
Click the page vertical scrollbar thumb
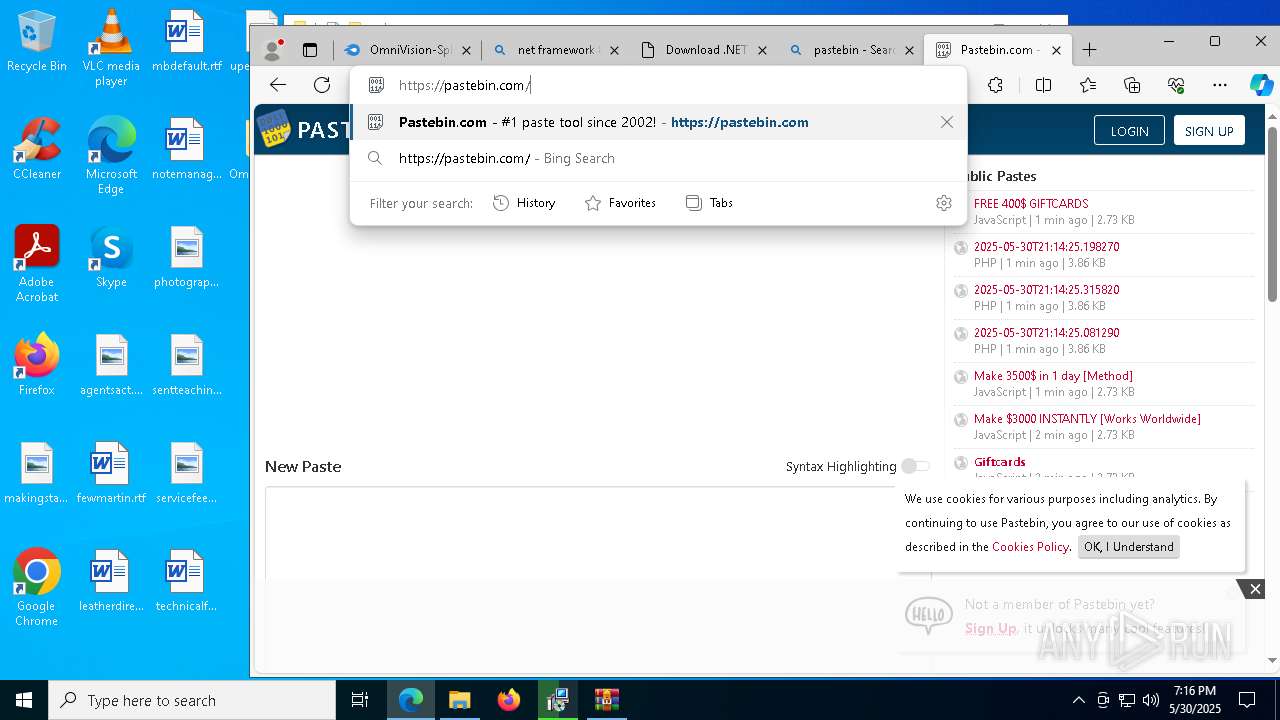pyautogui.click(x=1272, y=213)
